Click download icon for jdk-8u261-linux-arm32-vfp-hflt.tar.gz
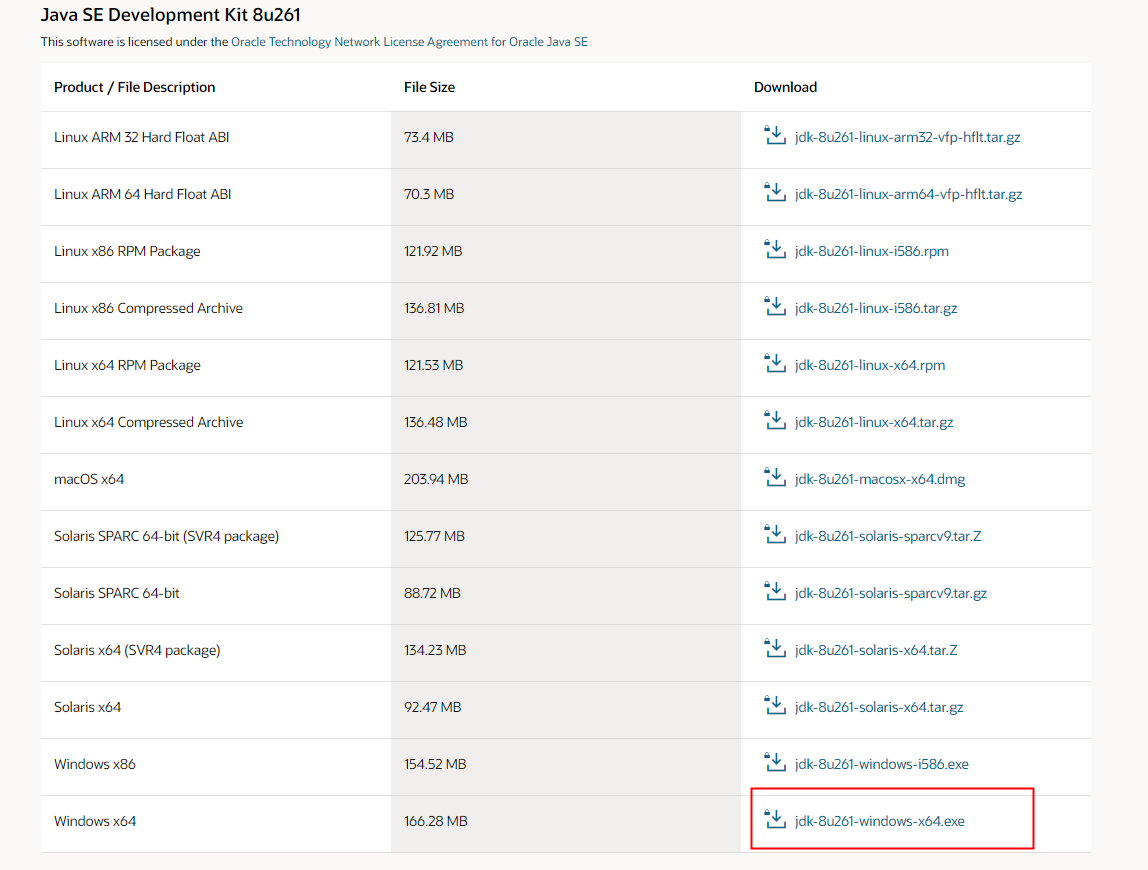This screenshot has height=870, width=1148. coord(775,135)
